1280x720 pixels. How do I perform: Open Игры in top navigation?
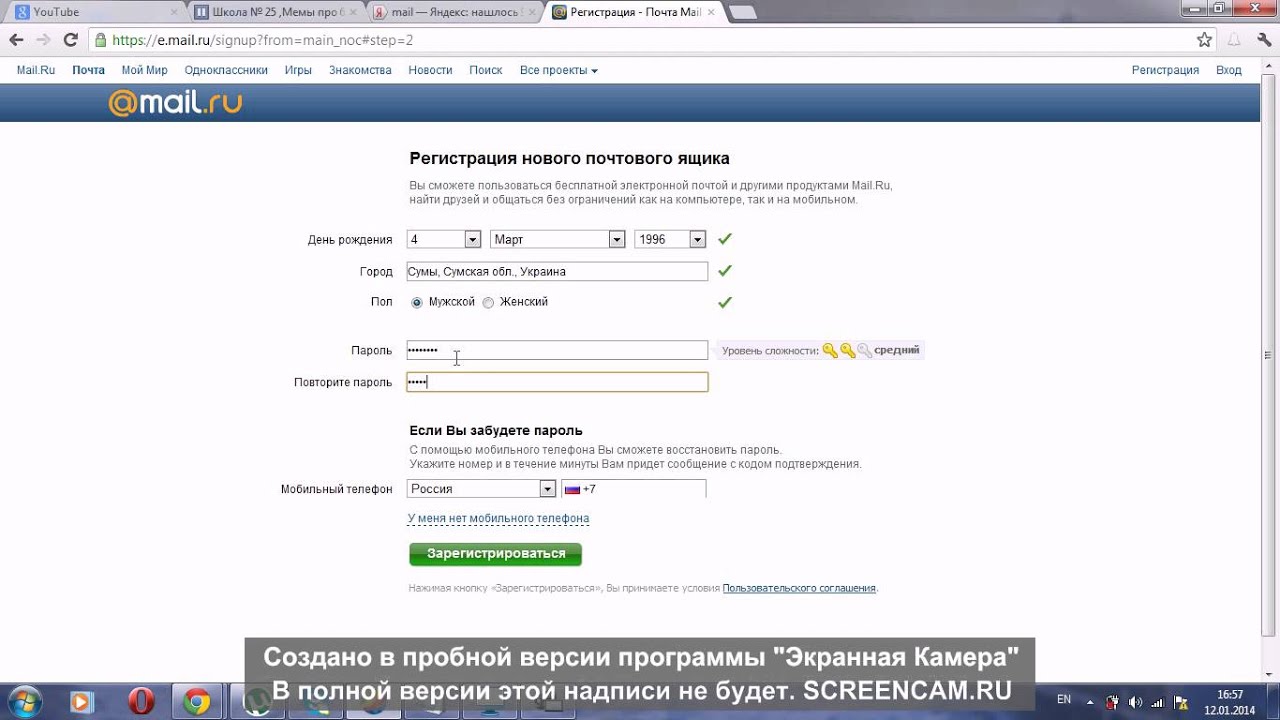(298, 70)
